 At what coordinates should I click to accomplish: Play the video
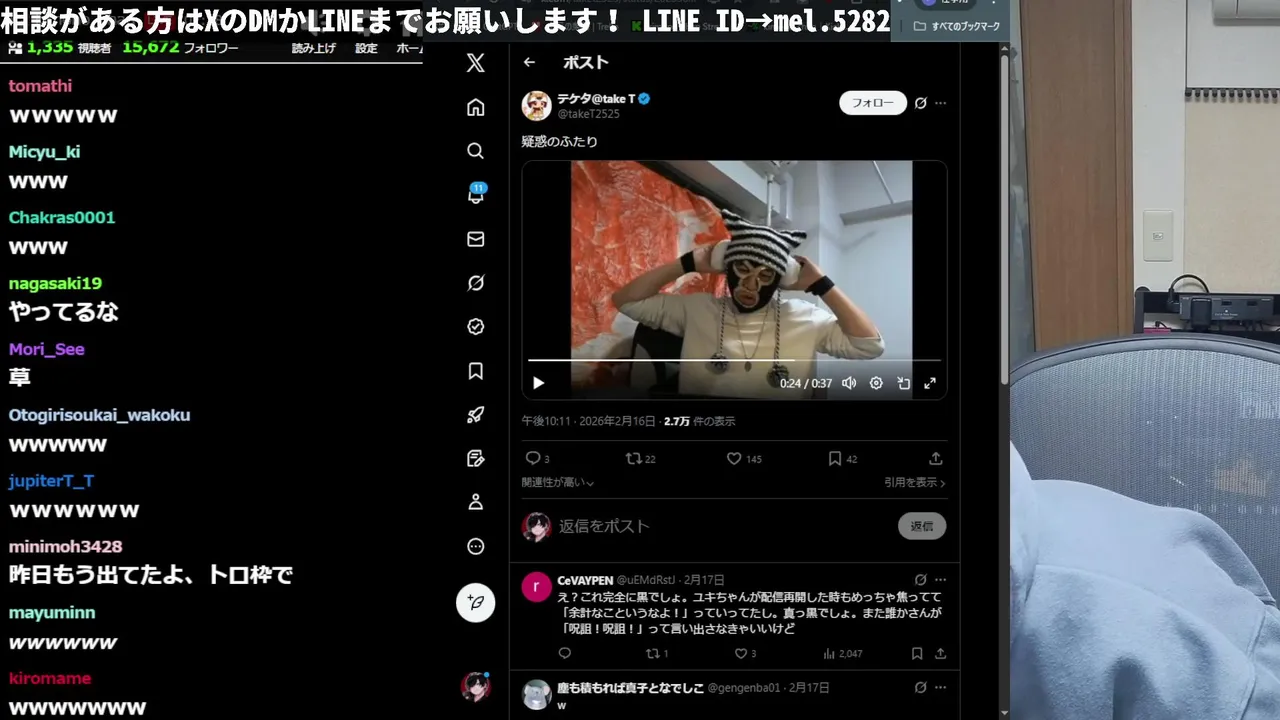click(x=538, y=383)
